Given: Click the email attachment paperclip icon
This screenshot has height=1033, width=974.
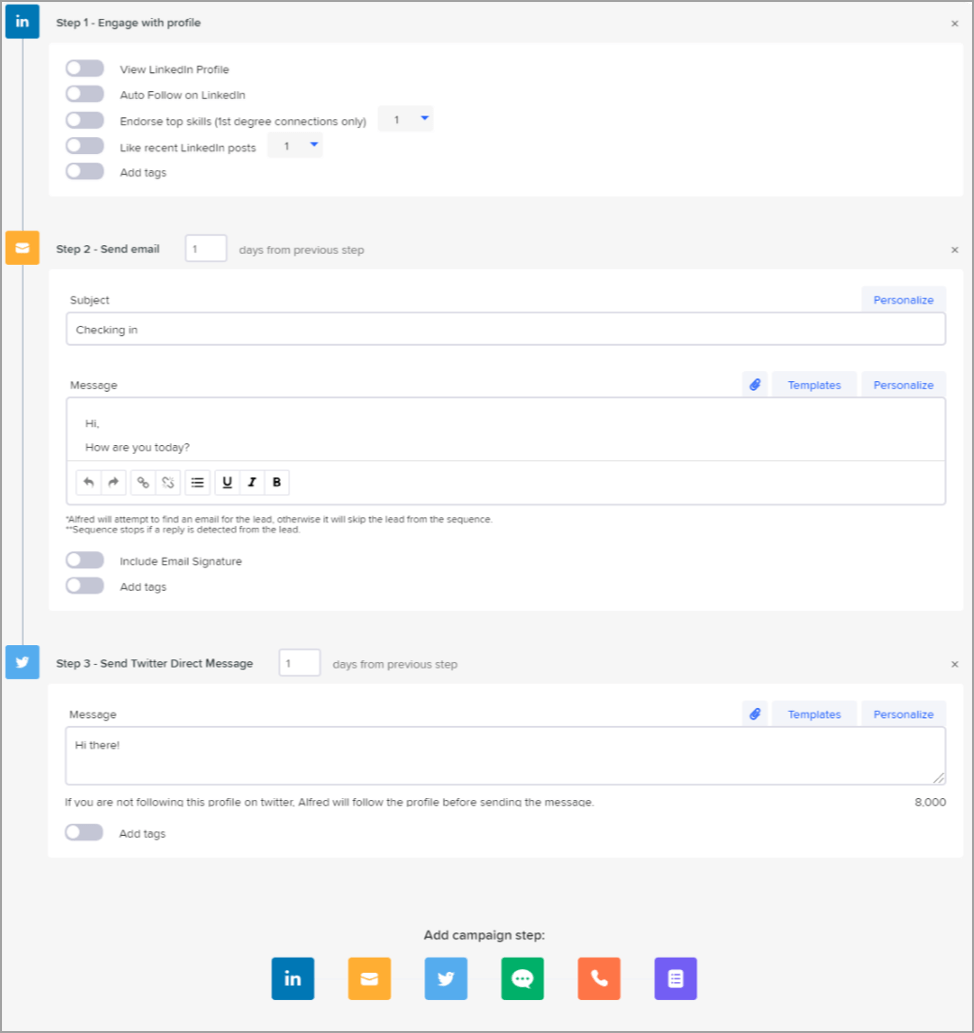Looking at the screenshot, I should [755, 385].
